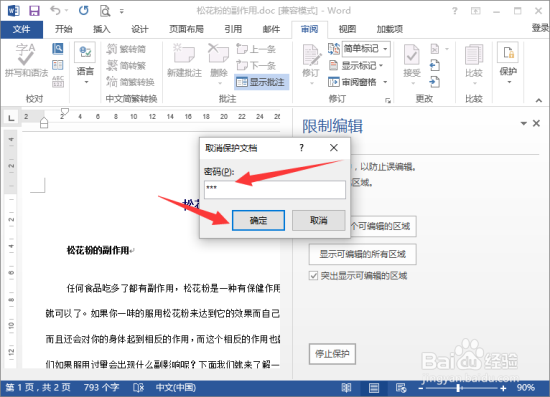Expand Reviewing Pane (审阅窗格) dropdown arrow

coord(385,82)
